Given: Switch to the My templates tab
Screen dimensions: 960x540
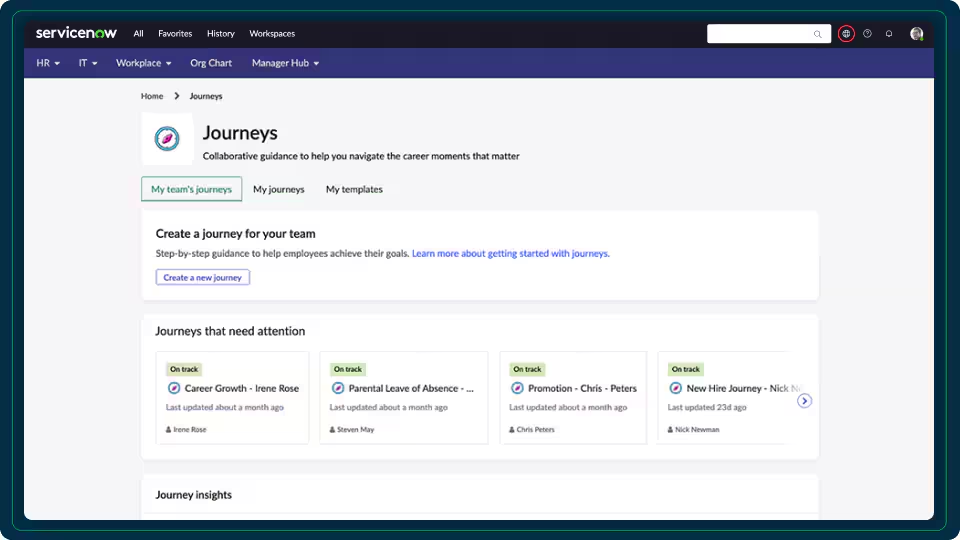Looking at the screenshot, I should pos(354,189).
